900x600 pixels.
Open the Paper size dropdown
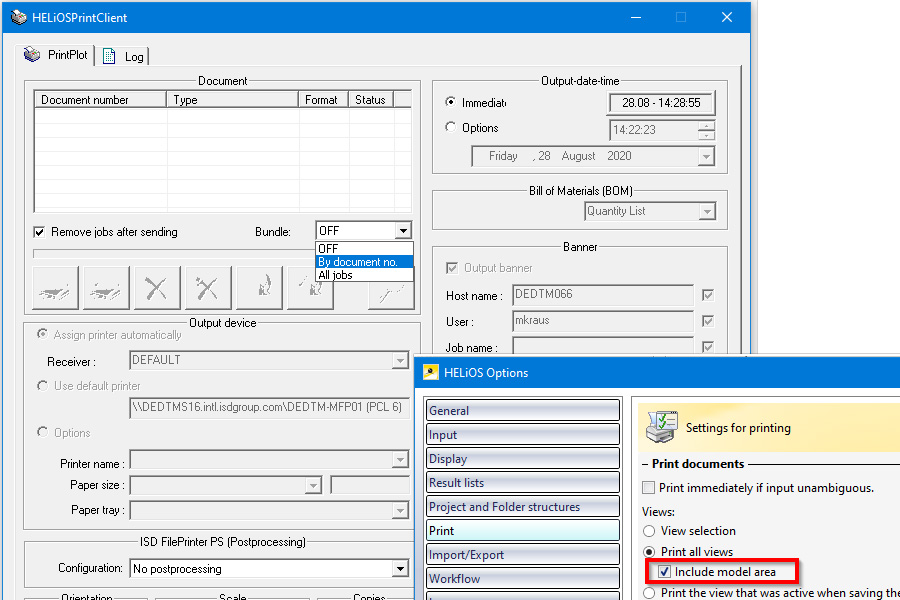(x=313, y=486)
